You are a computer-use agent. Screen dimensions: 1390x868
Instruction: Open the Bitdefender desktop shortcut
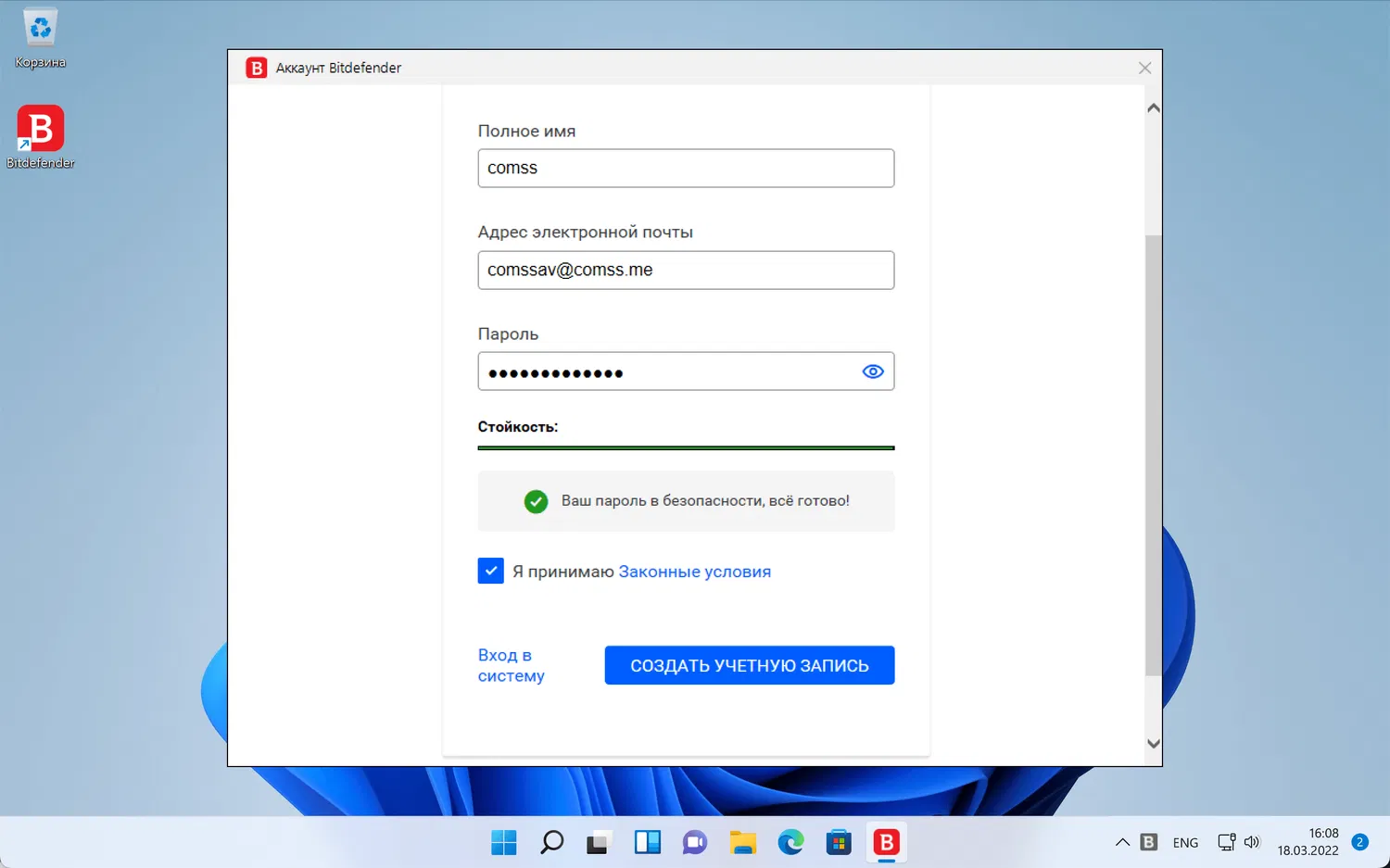[40, 136]
